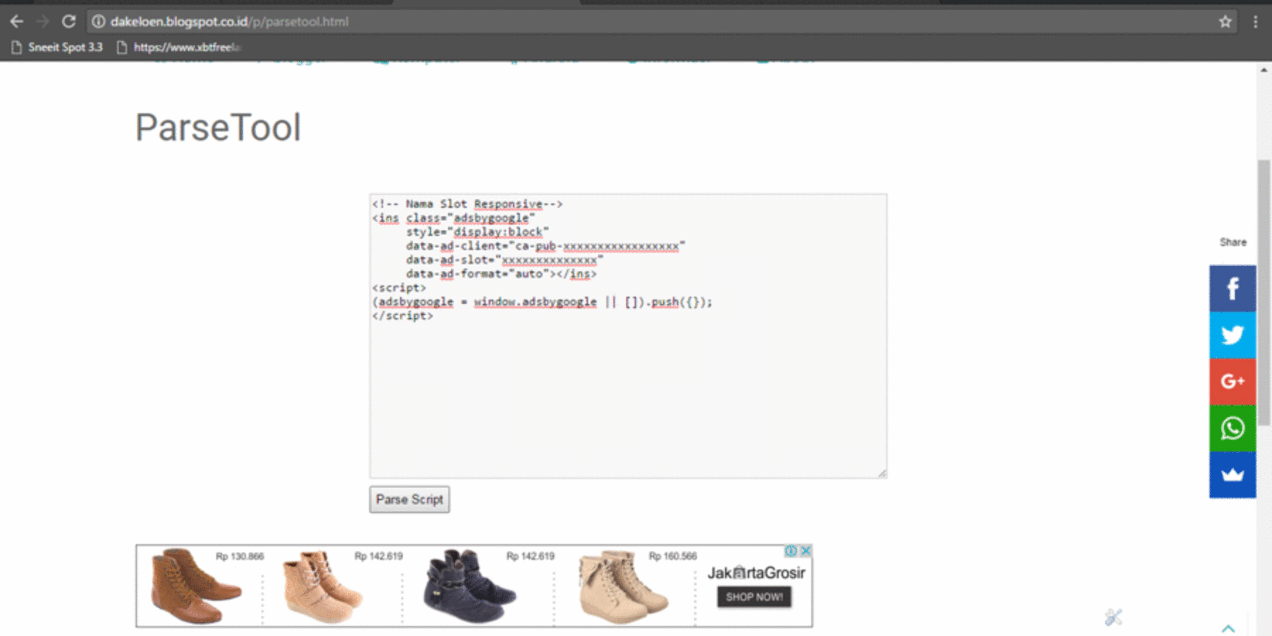View site info via the info icon in address bar
Screen dimensions: 1272x636
tap(99, 21)
